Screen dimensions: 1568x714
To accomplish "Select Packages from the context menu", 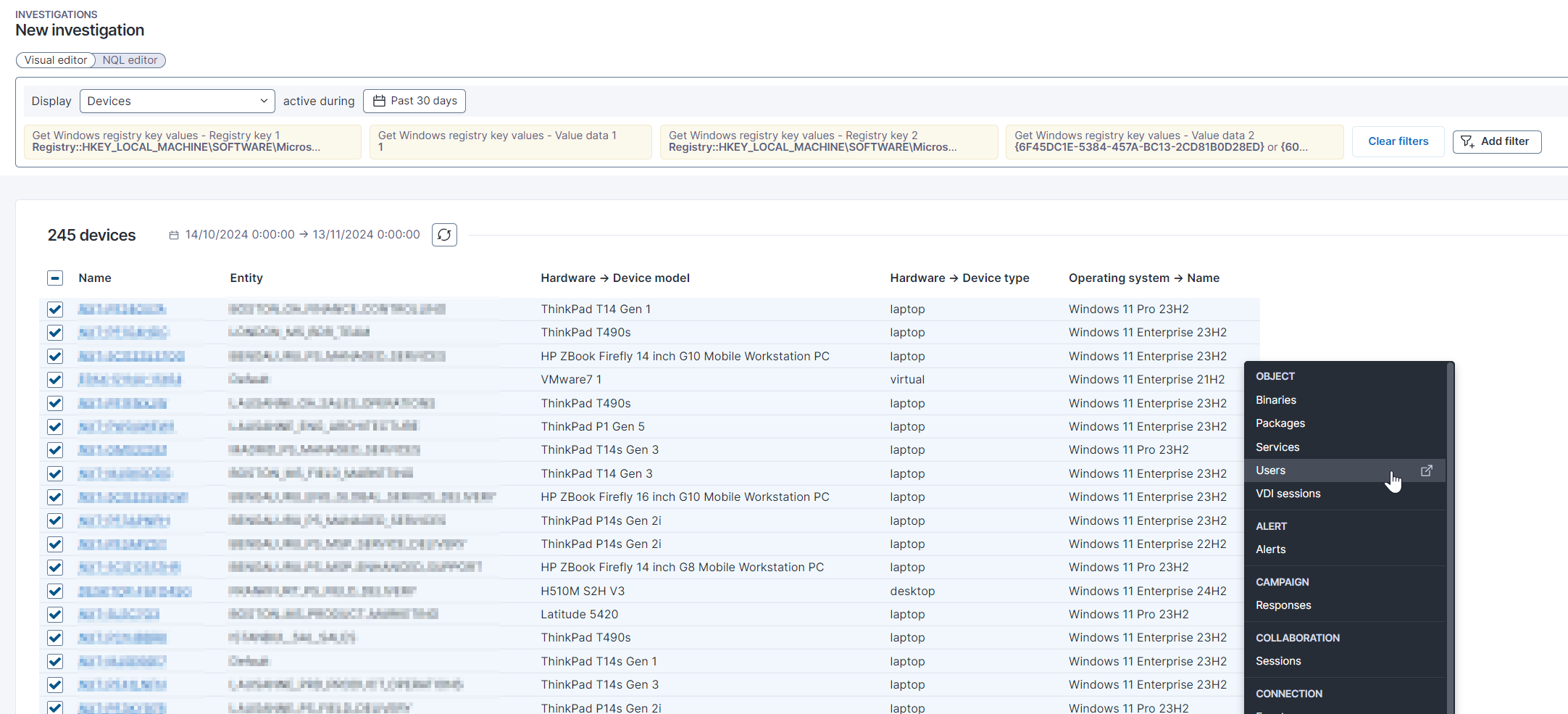I will [1280, 423].
